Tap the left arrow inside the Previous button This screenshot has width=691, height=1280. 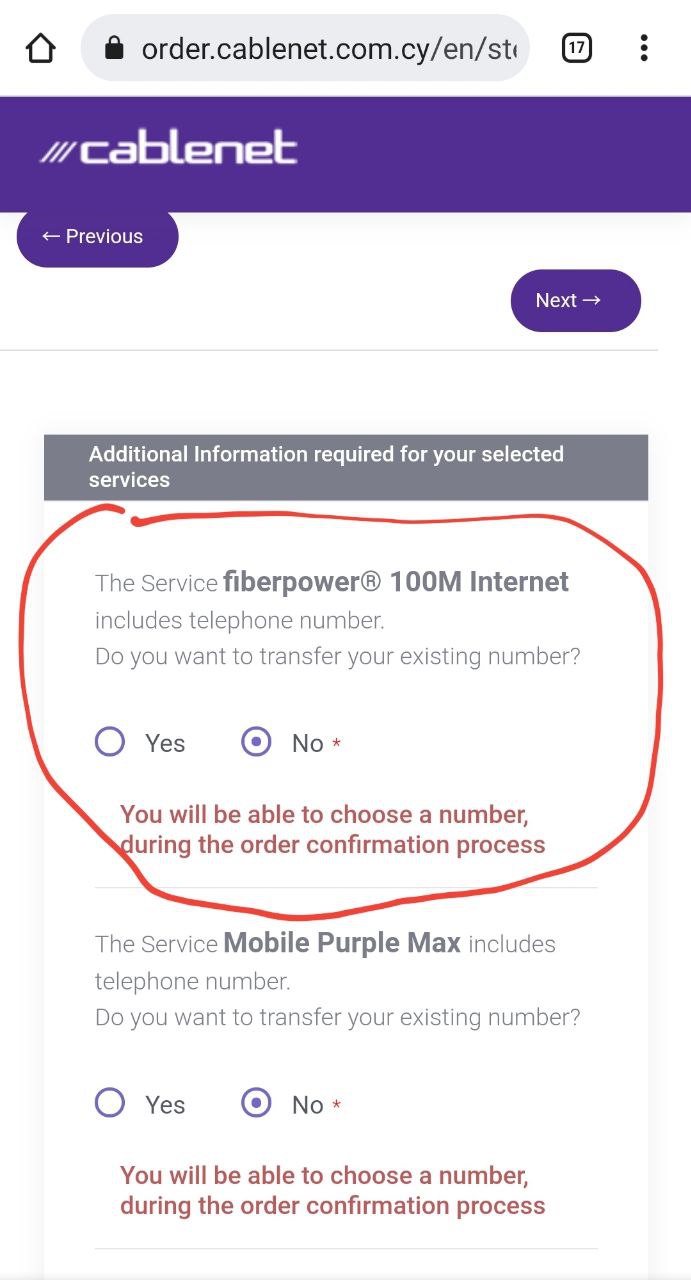[51, 237]
